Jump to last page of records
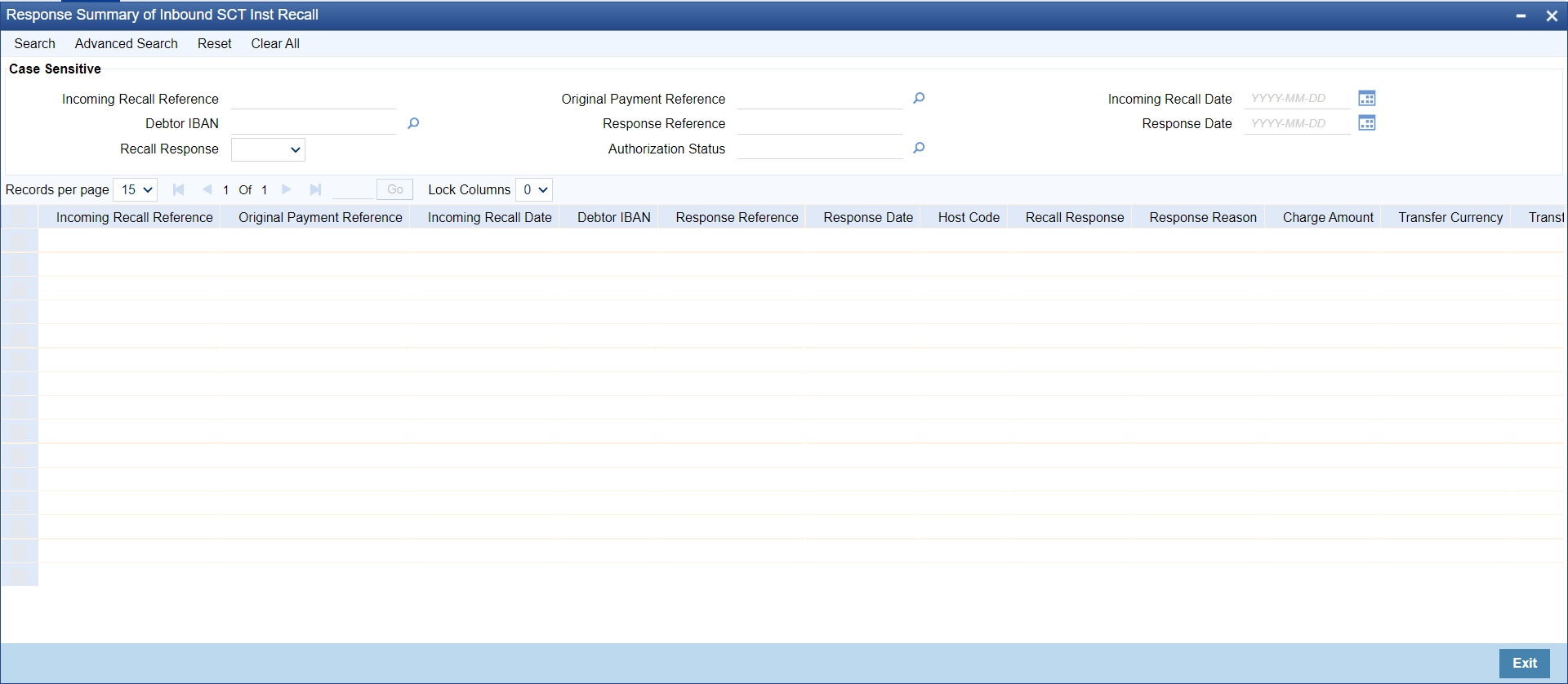This screenshot has width=1568, height=684. pos(315,189)
